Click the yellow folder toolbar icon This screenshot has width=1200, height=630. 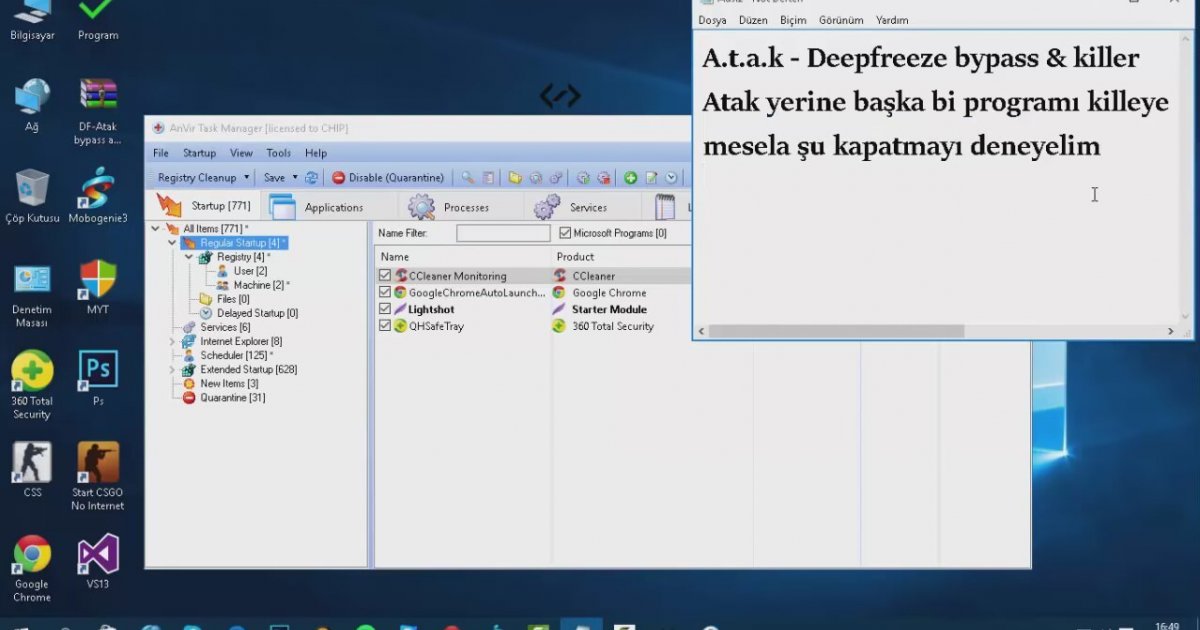coord(515,178)
